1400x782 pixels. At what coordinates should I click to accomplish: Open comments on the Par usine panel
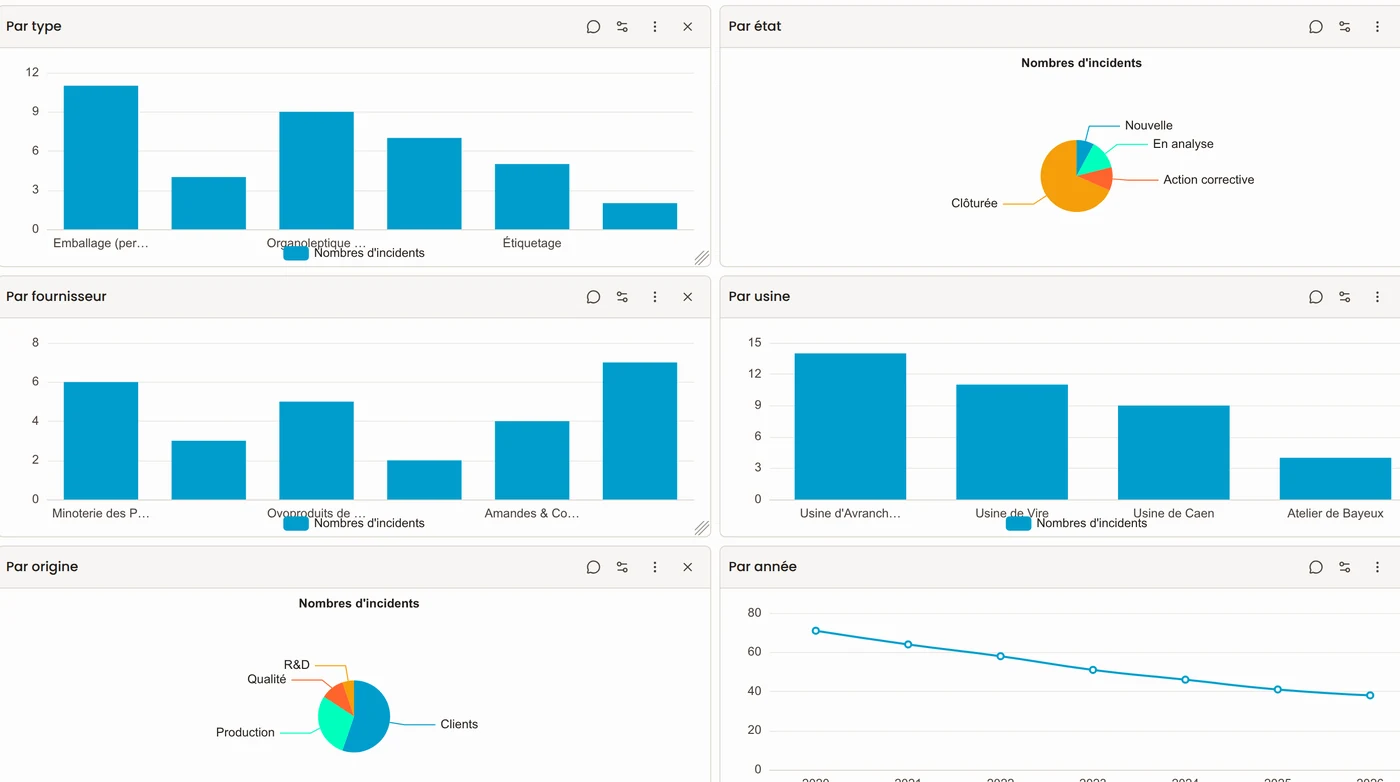1316,297
